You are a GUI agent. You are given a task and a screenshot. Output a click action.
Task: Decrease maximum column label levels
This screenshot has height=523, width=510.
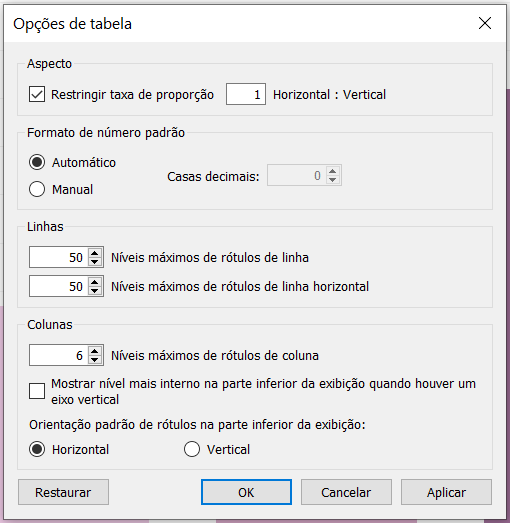point(95,360)
